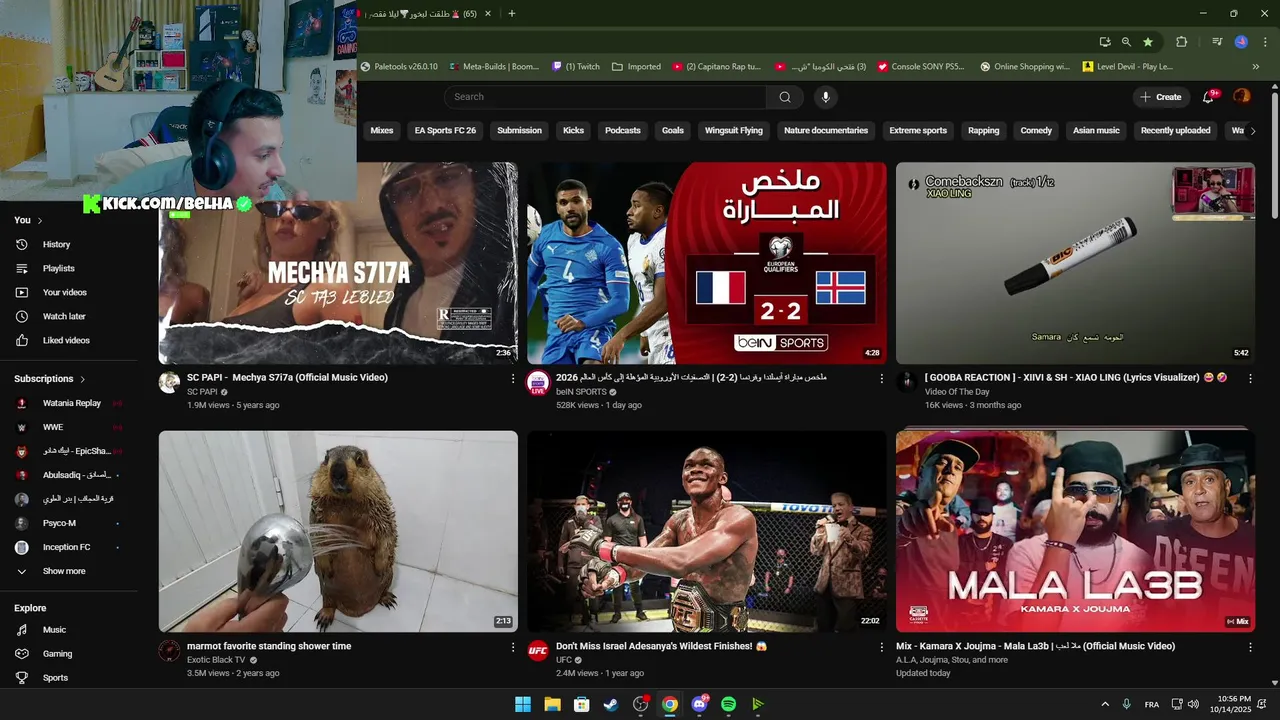The image size is (1280, 720).
Task: Open a new browser tab
Action: (x=511, y=14)
